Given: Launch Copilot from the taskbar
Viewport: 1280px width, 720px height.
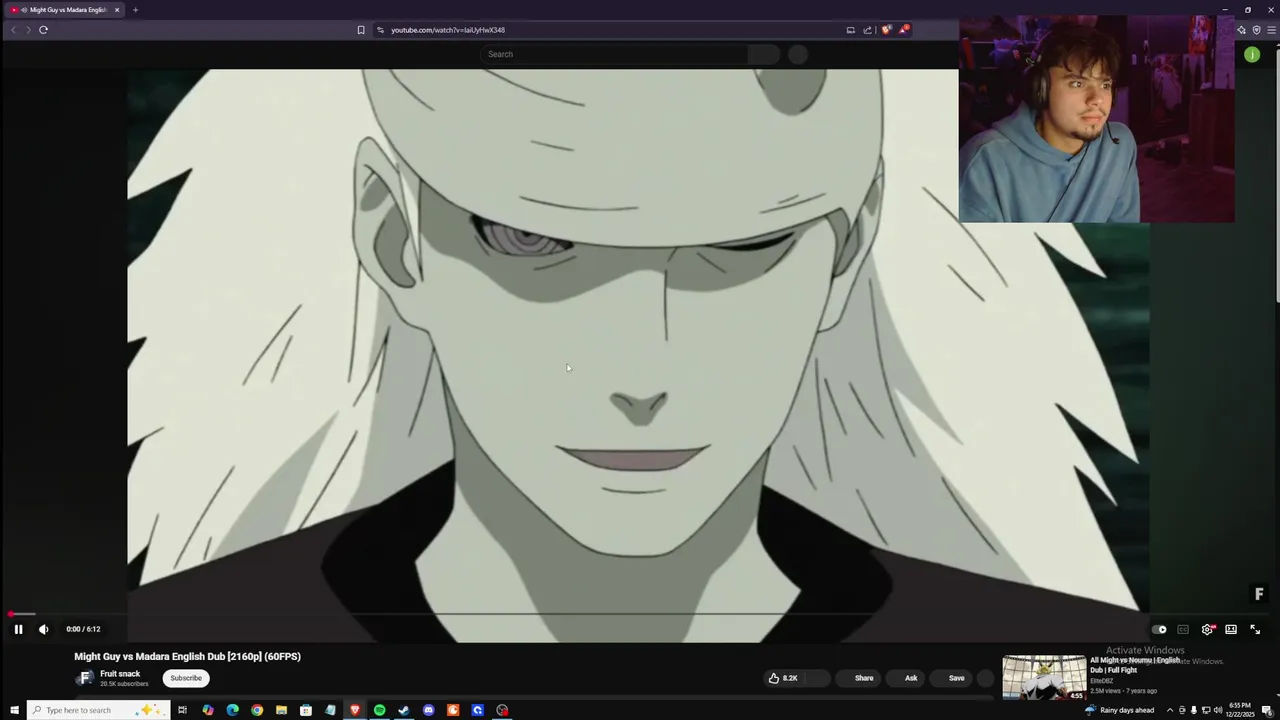Looking at the screenshot, I should tap(208, 710).
